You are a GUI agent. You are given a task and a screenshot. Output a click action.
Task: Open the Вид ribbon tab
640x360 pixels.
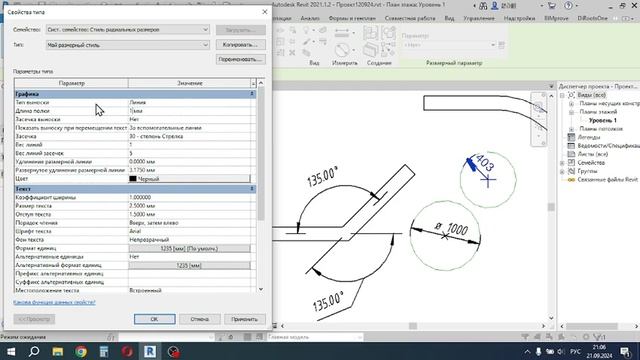[449, 18]
